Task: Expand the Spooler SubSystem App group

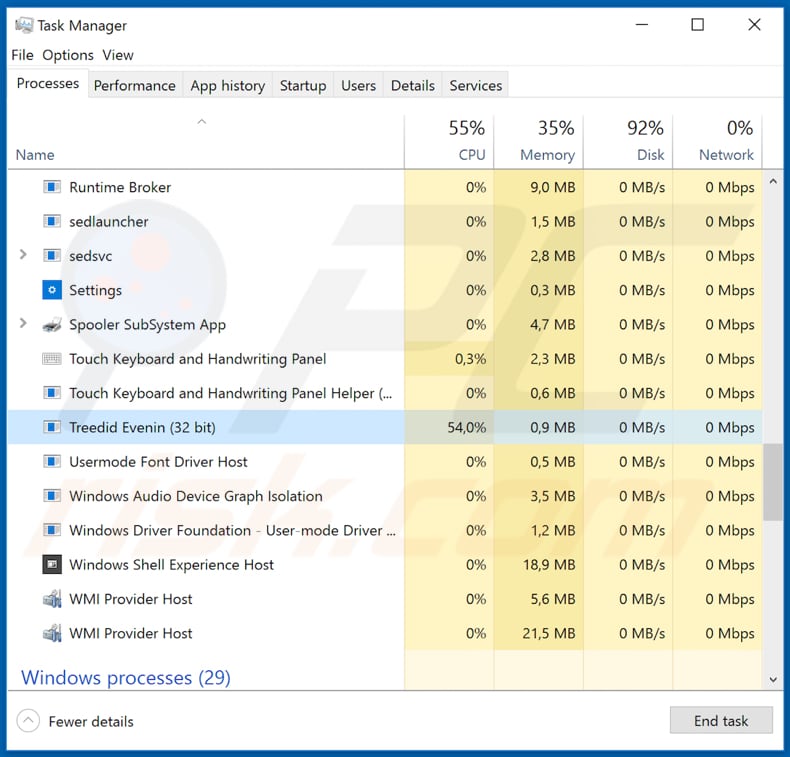Action: tap(23, 324)
